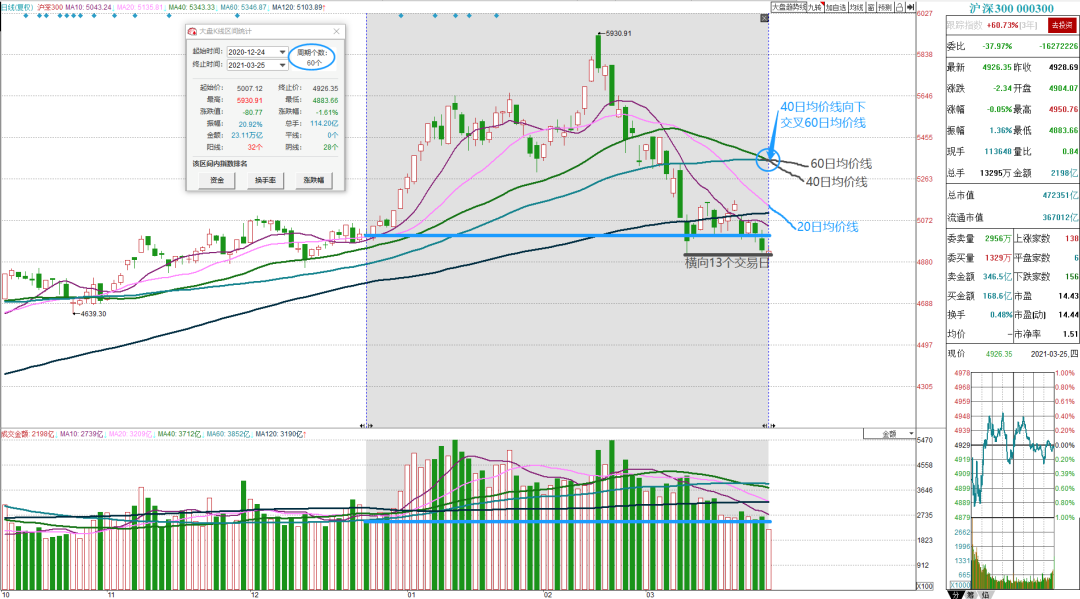Click the X1000 intraday volume scale label

(x=960, y=585)
